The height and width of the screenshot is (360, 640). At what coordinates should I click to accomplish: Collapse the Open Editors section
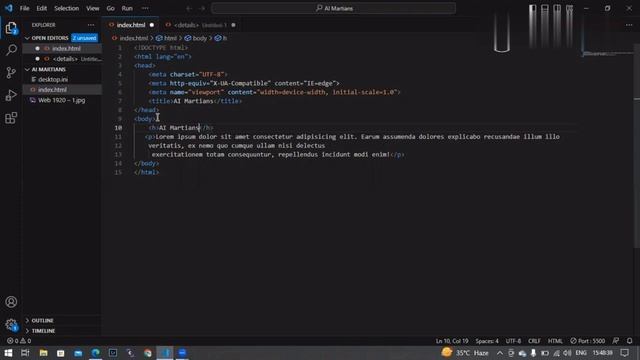(50, 38)
